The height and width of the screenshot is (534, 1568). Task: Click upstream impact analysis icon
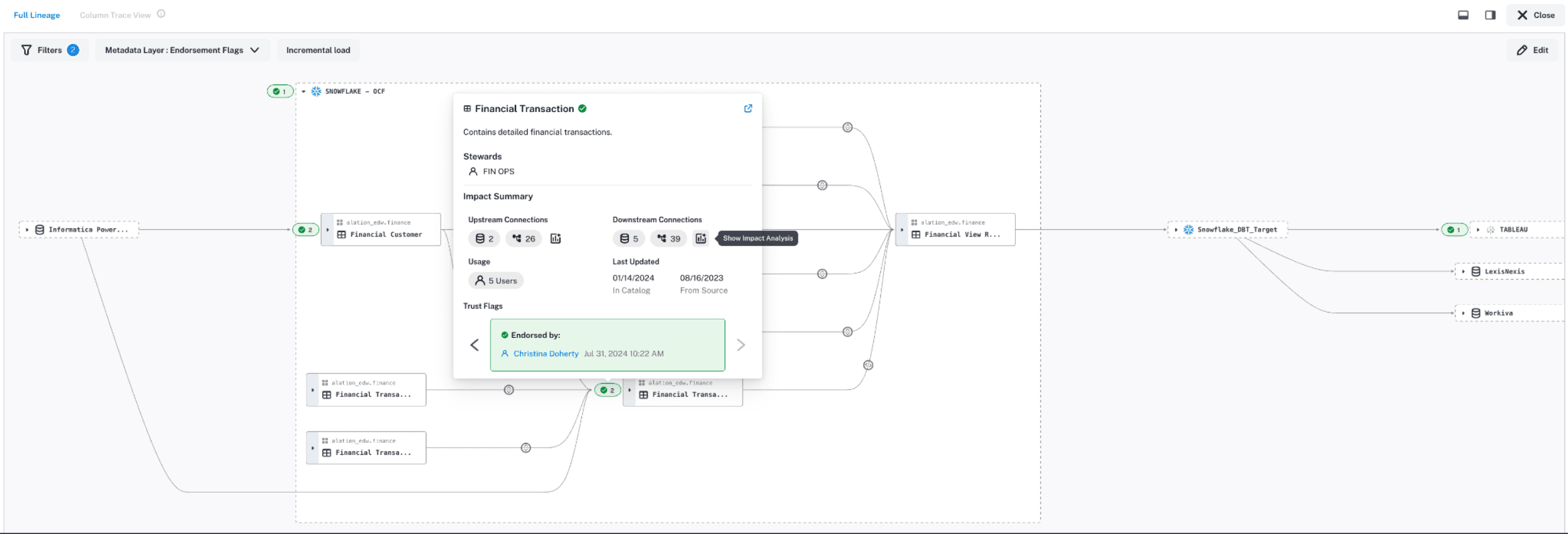555,239
